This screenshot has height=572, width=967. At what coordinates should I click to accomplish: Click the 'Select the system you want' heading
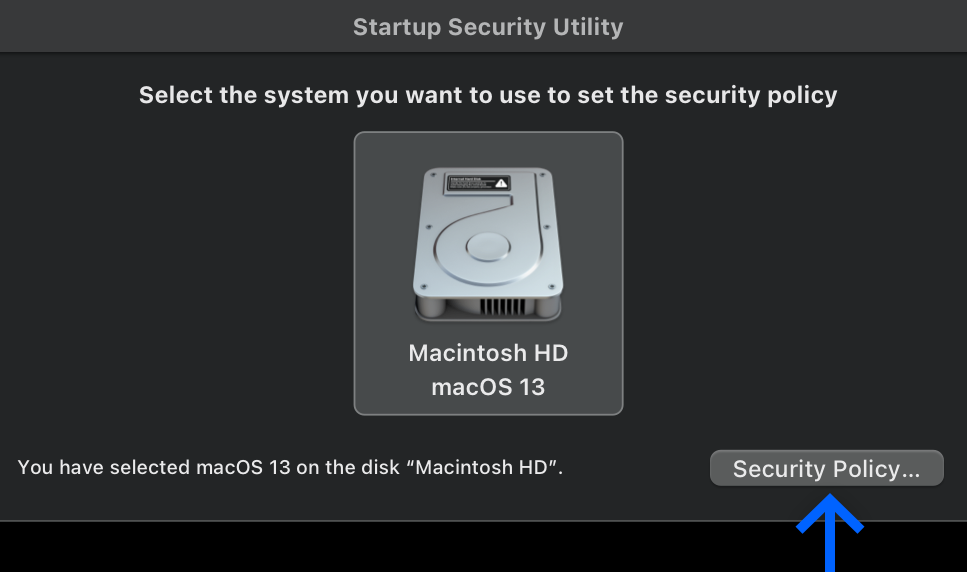(488, 95)
